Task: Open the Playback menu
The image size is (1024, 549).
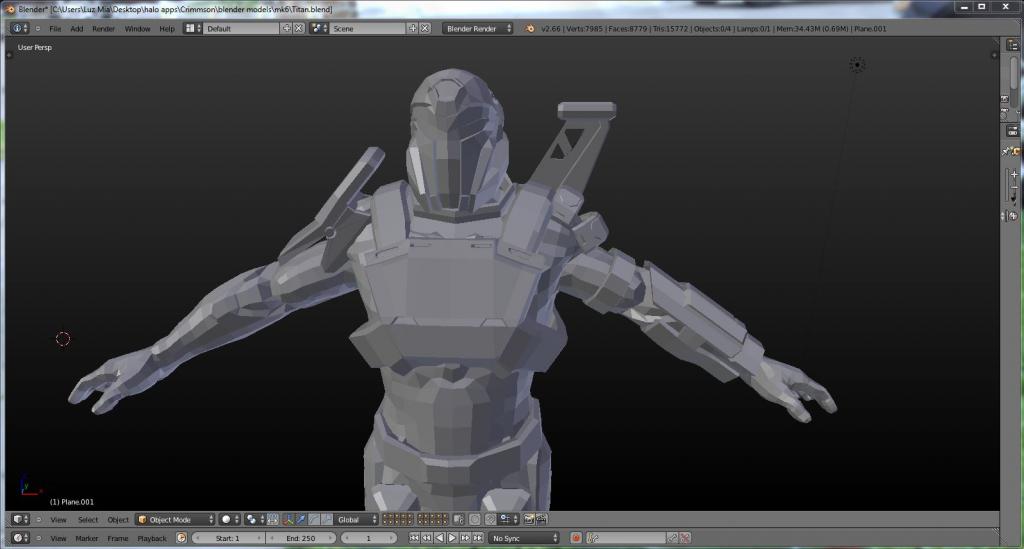Action: coord(152,539)
